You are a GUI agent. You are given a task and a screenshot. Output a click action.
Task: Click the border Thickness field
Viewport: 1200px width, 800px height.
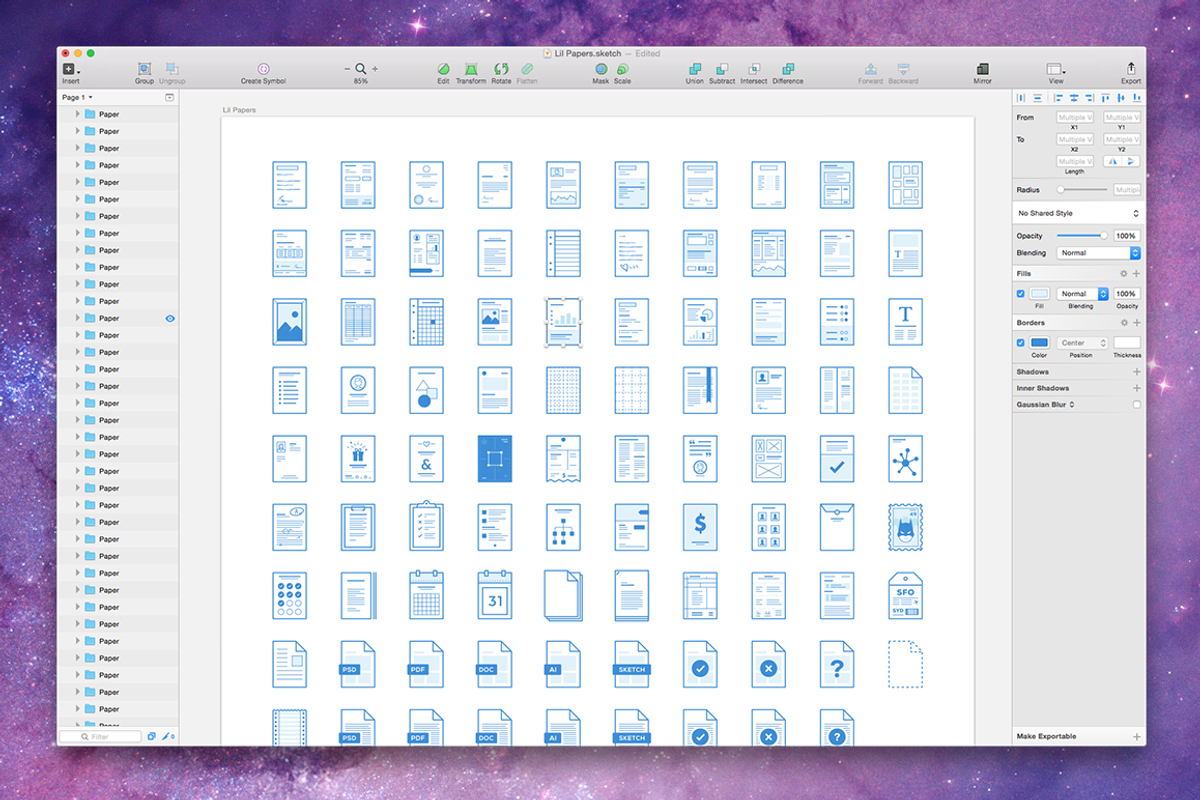1127,343
